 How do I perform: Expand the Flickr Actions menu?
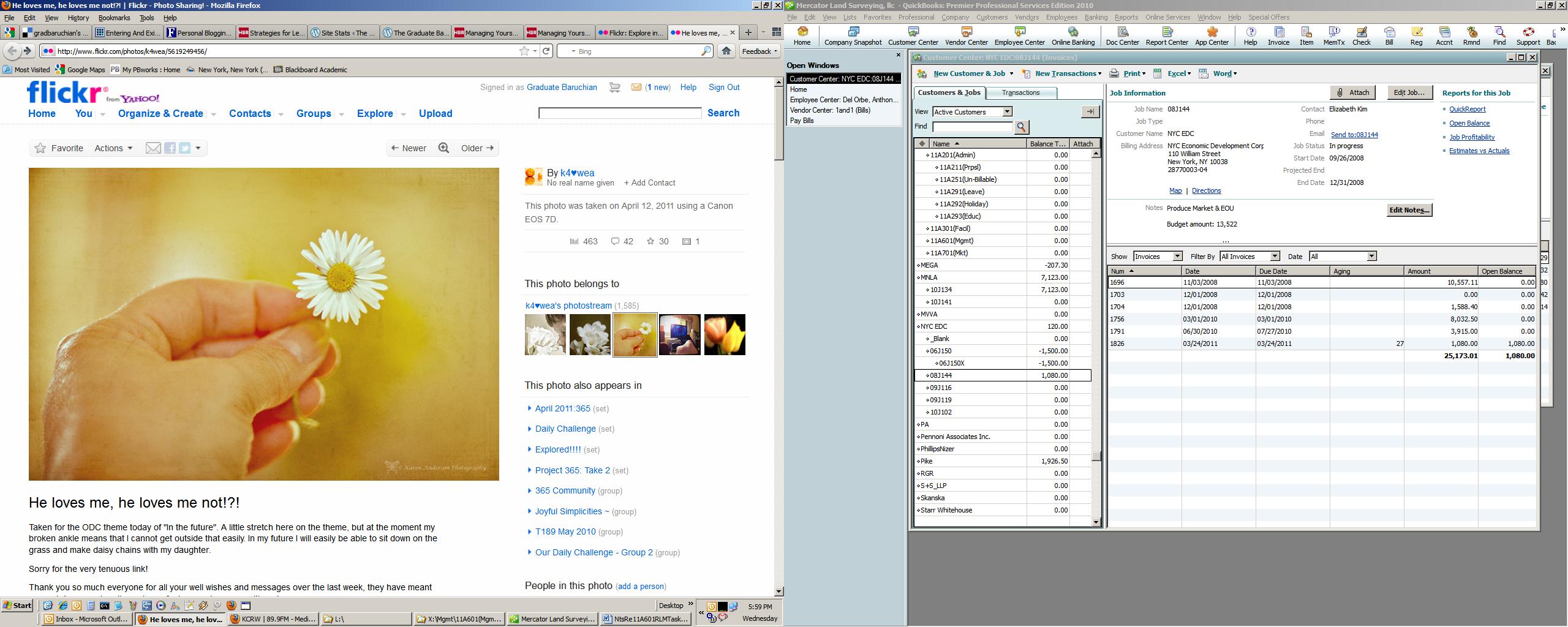(x=113, y=148)
